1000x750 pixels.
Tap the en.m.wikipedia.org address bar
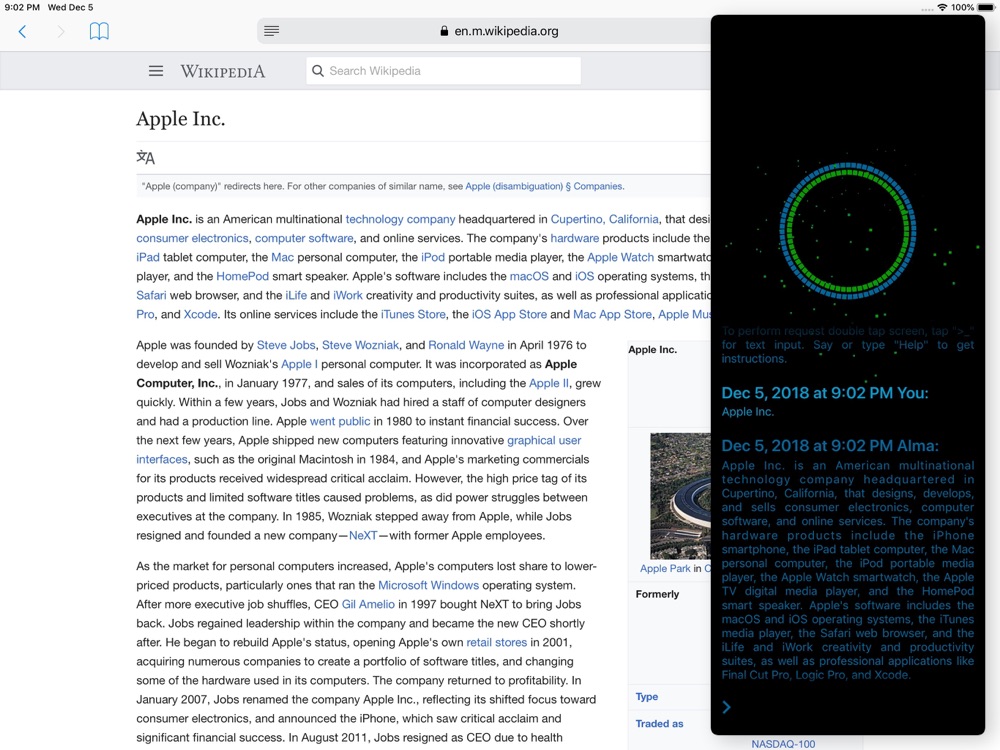coord(484,31)
